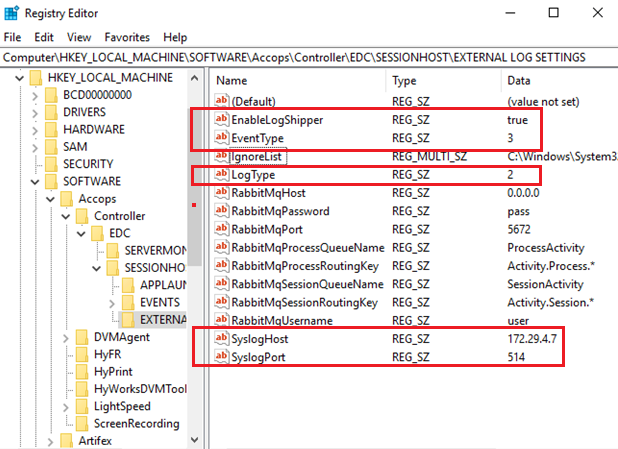Select the HyFR key
This screenshot has height=449, width=618.
point(108,354)
